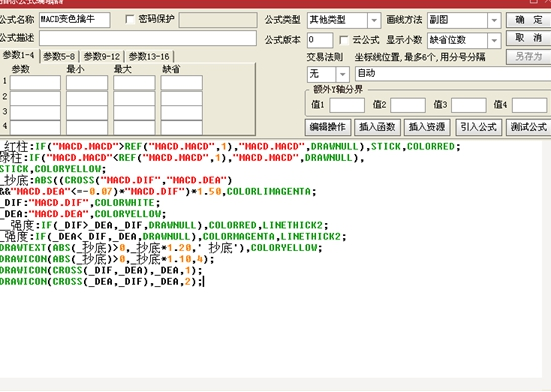This screenshot has height=392, width=551.
Task: Click the last DRAWICON CROSS(_DEA,_DIF) line
Action: pyautogui.click(x=101, y=282)
